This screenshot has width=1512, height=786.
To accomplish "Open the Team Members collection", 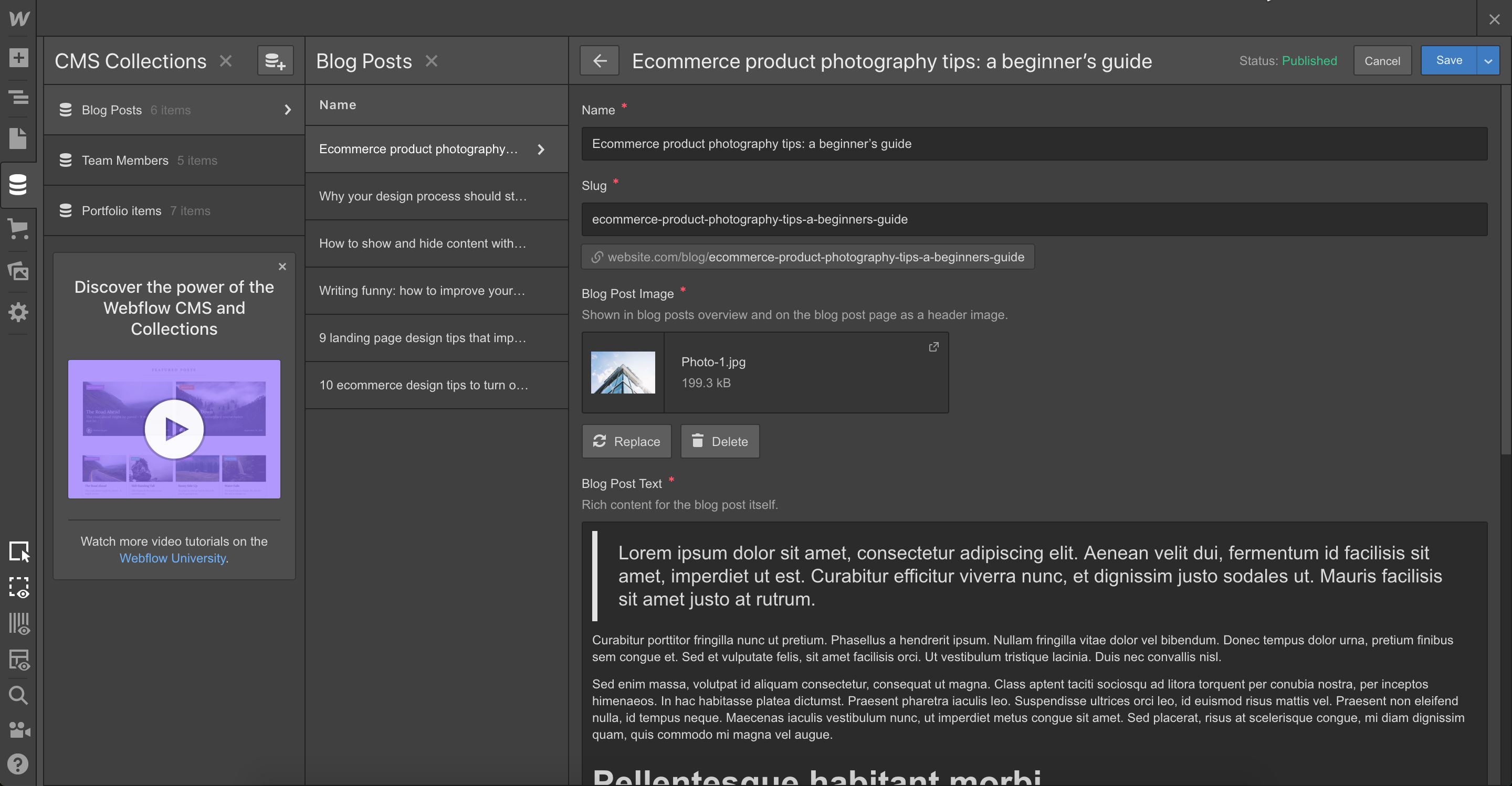I will [x=174, y=160].
